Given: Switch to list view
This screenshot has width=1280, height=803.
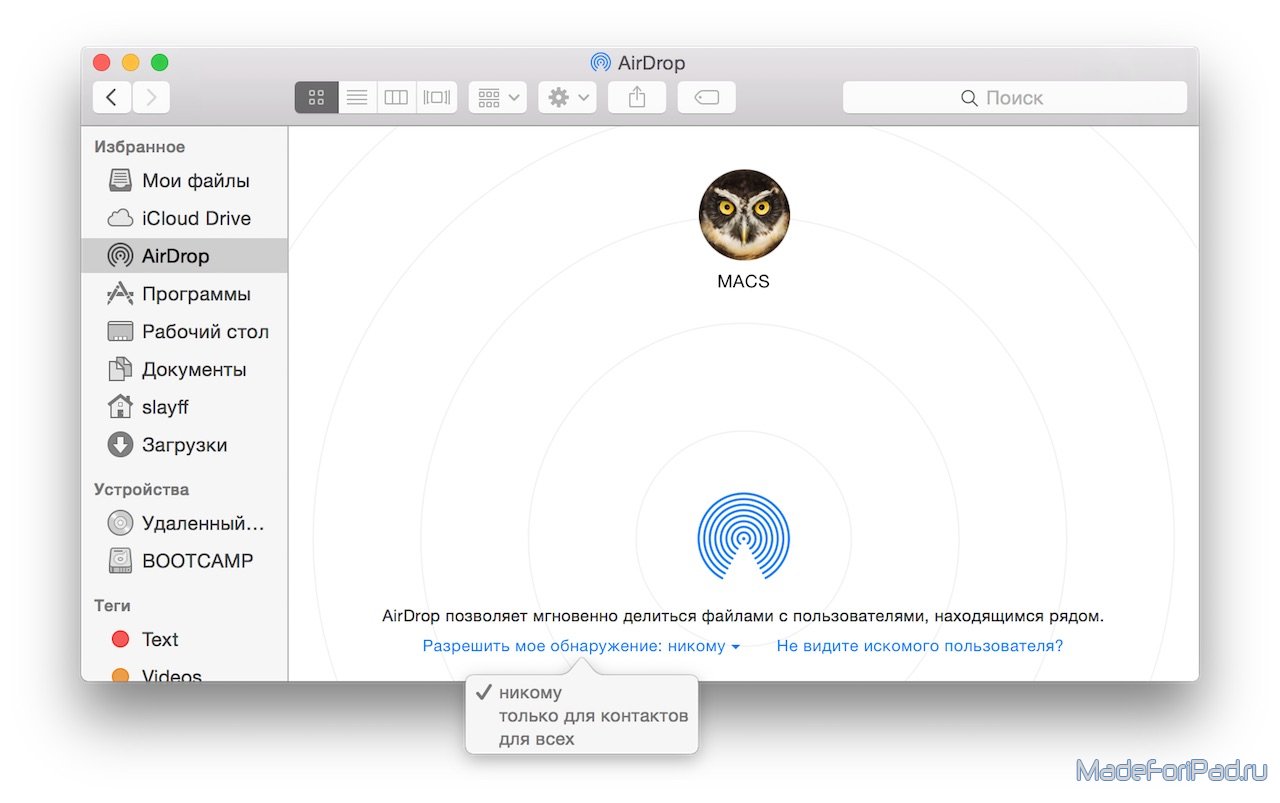Looking at the screenshot, I should point(357,97).
